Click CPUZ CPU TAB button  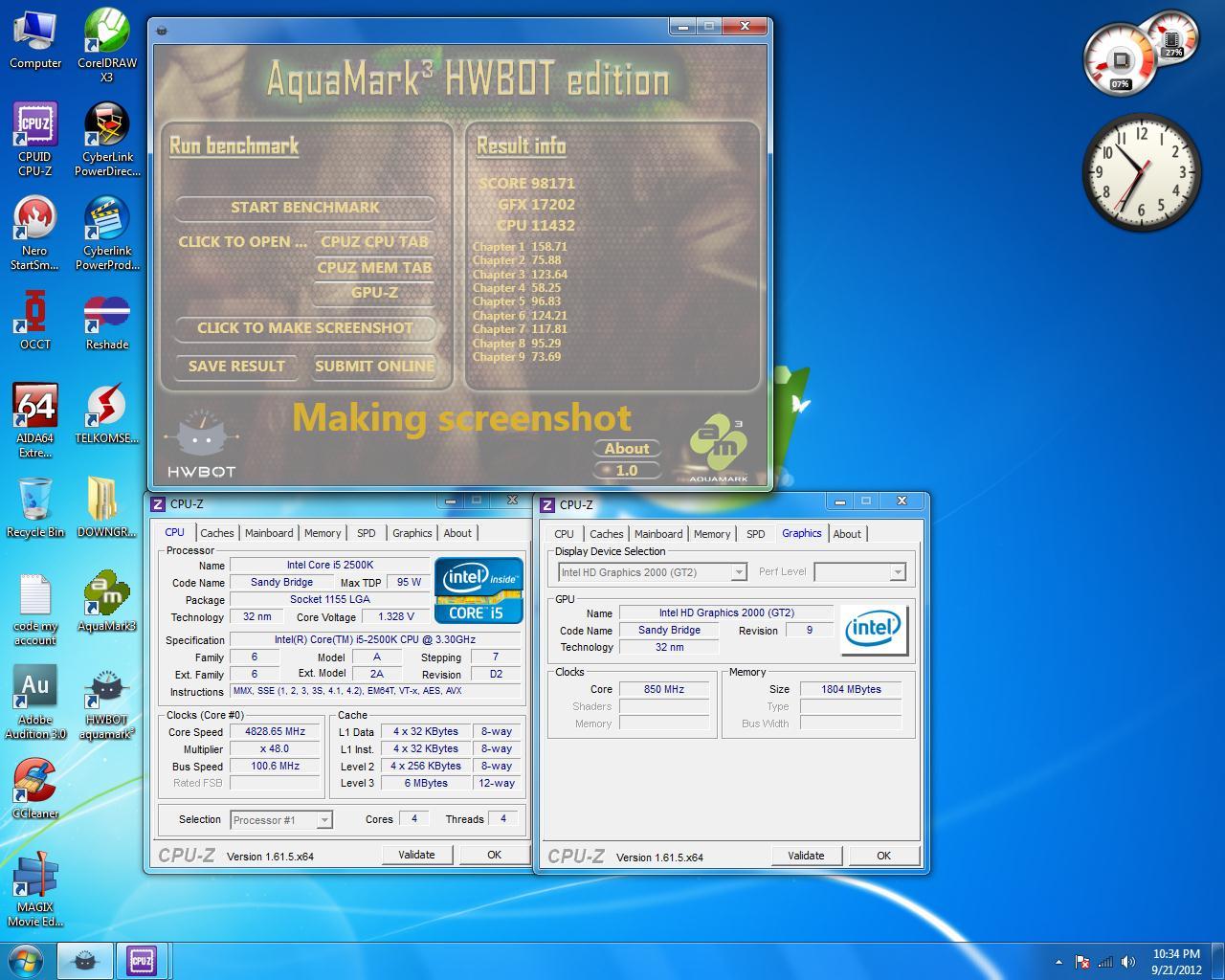(374, 241)
